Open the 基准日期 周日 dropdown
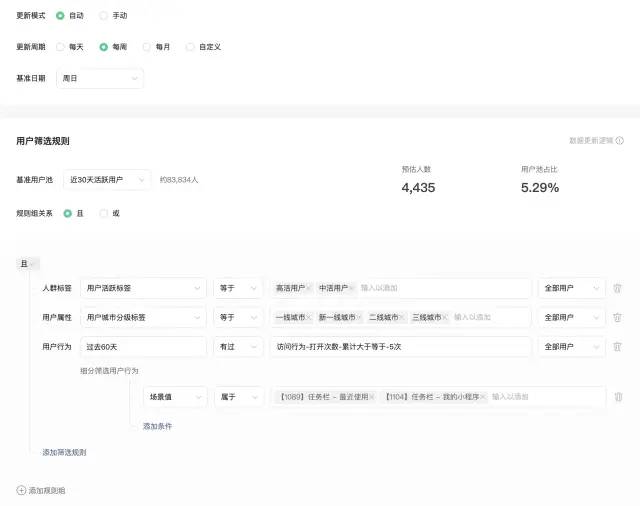This screenshot has width=640, height=506. pos(100,78)
